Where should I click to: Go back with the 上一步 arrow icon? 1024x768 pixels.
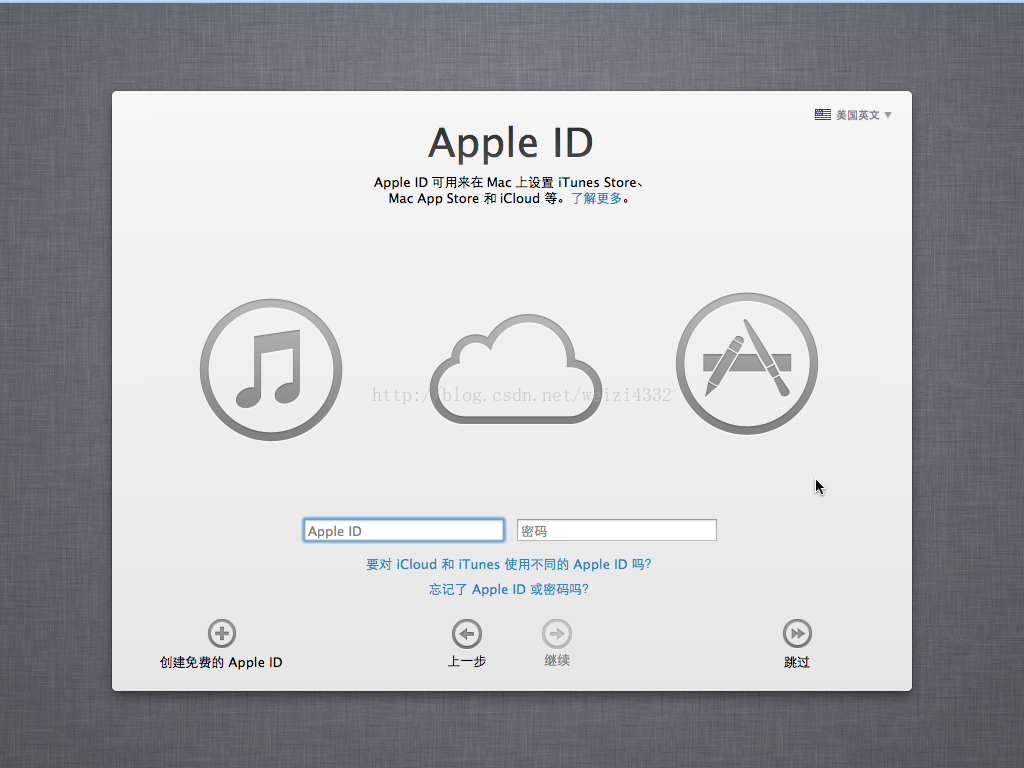tap(467, 633)
